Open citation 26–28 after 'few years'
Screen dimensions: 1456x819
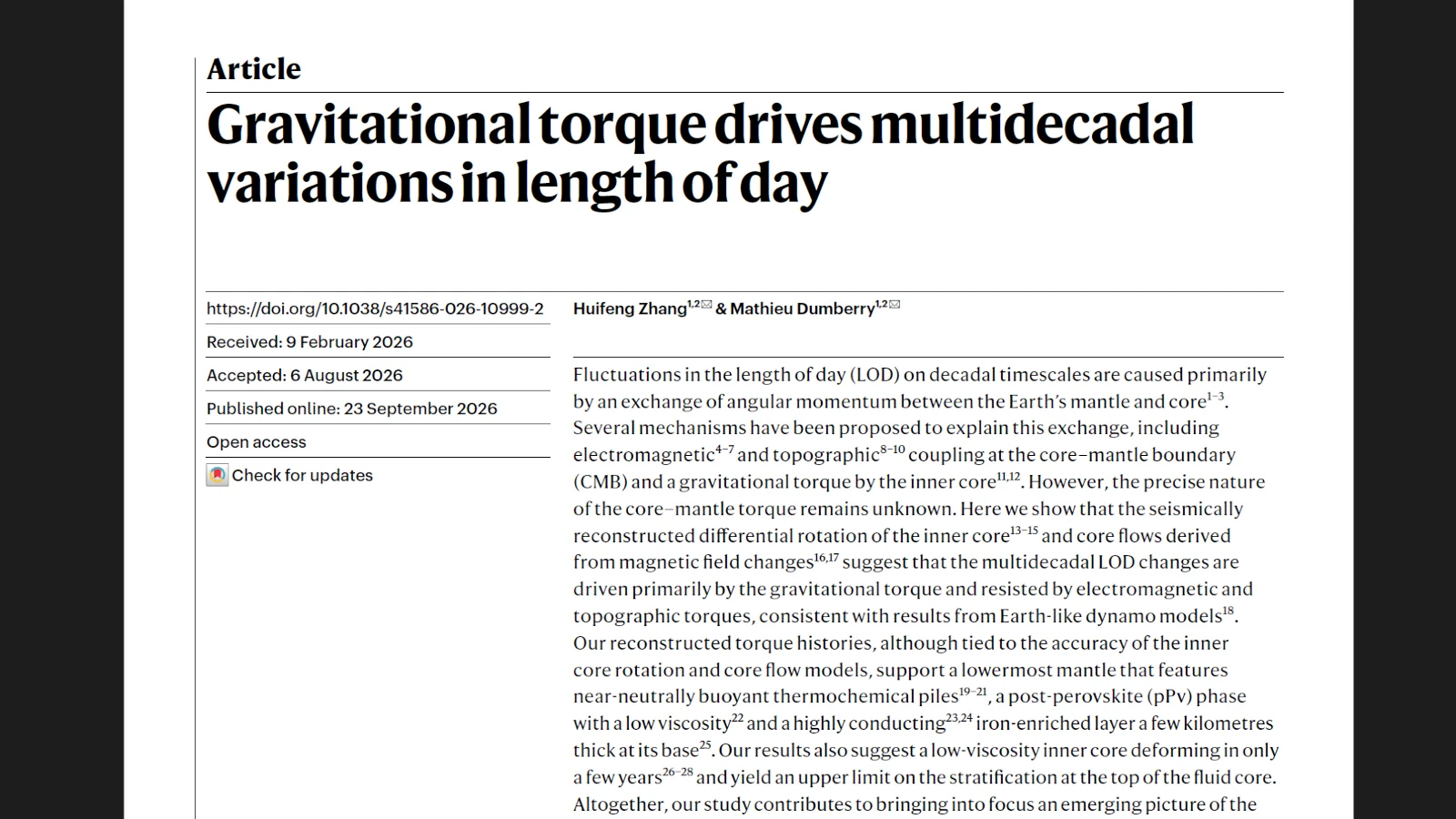(678, 771)
